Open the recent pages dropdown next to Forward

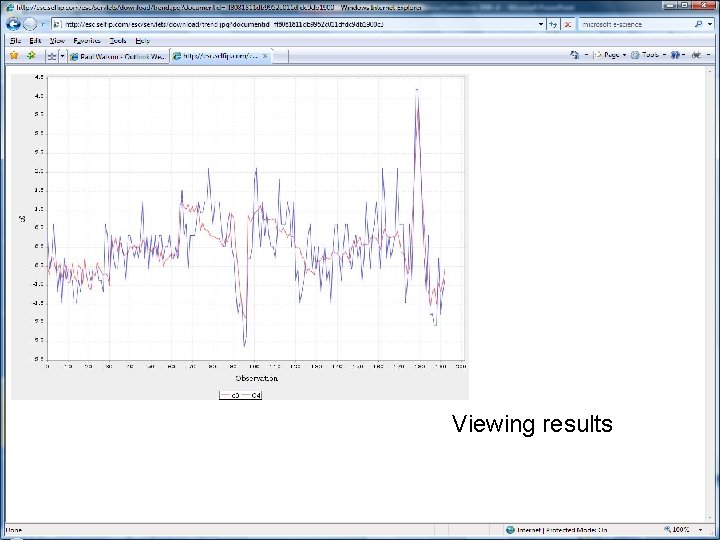[x=43, y=24]
